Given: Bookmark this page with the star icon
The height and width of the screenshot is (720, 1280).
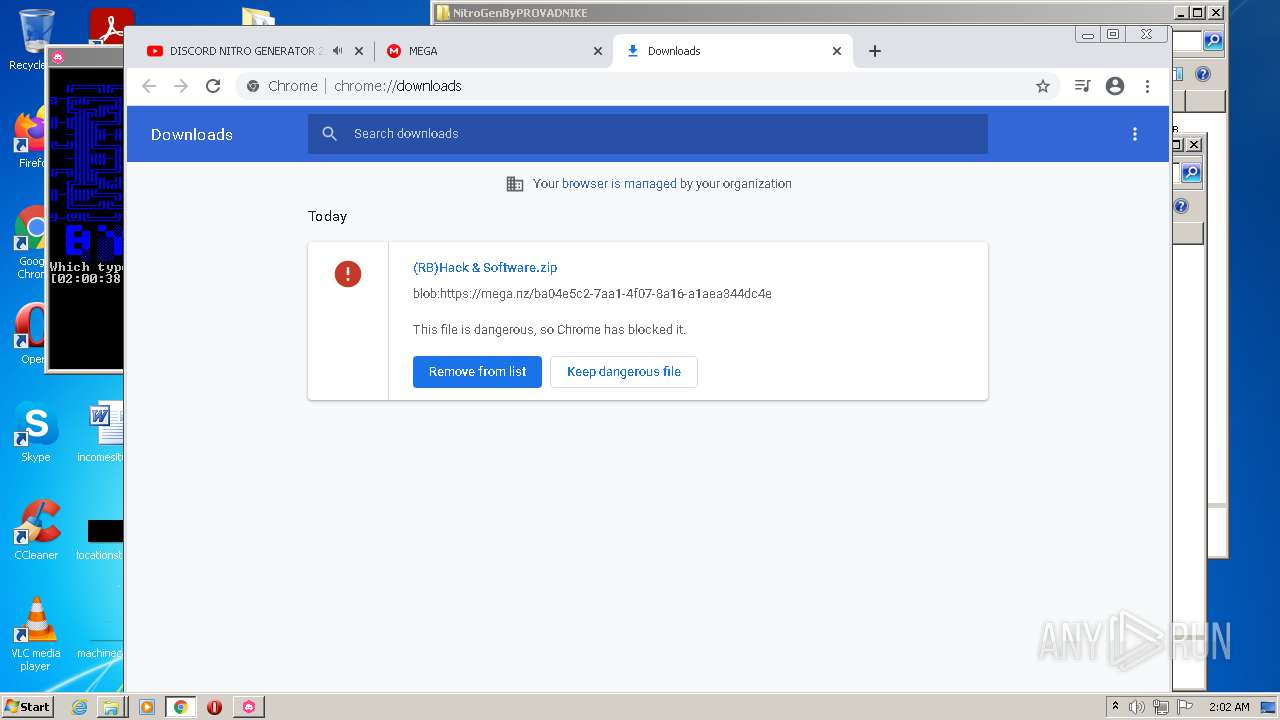Looking at the screenshot, I should tap(1043, 86).
